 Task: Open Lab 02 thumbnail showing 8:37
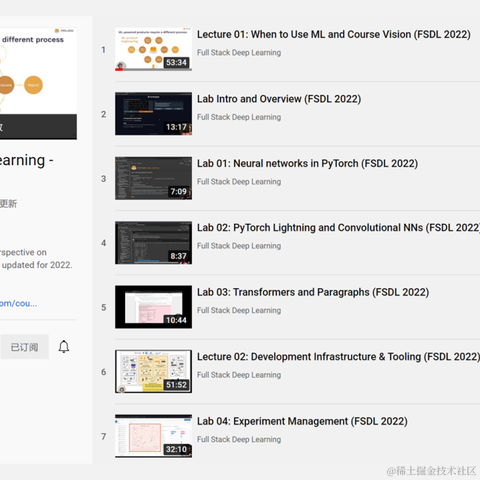point(153,243)
